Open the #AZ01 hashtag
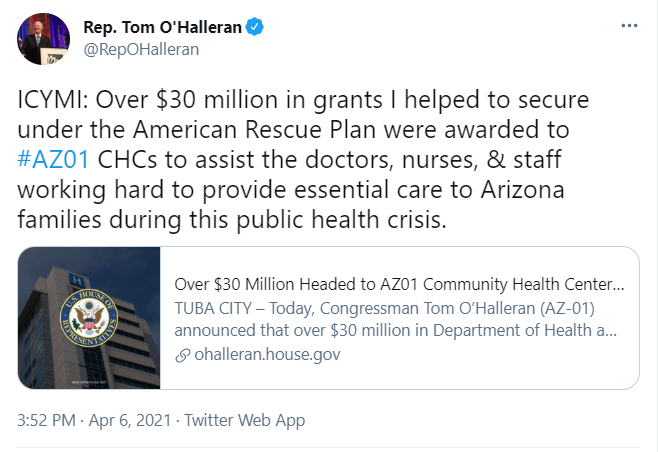The image size is (658, 452). click(53, 159)
